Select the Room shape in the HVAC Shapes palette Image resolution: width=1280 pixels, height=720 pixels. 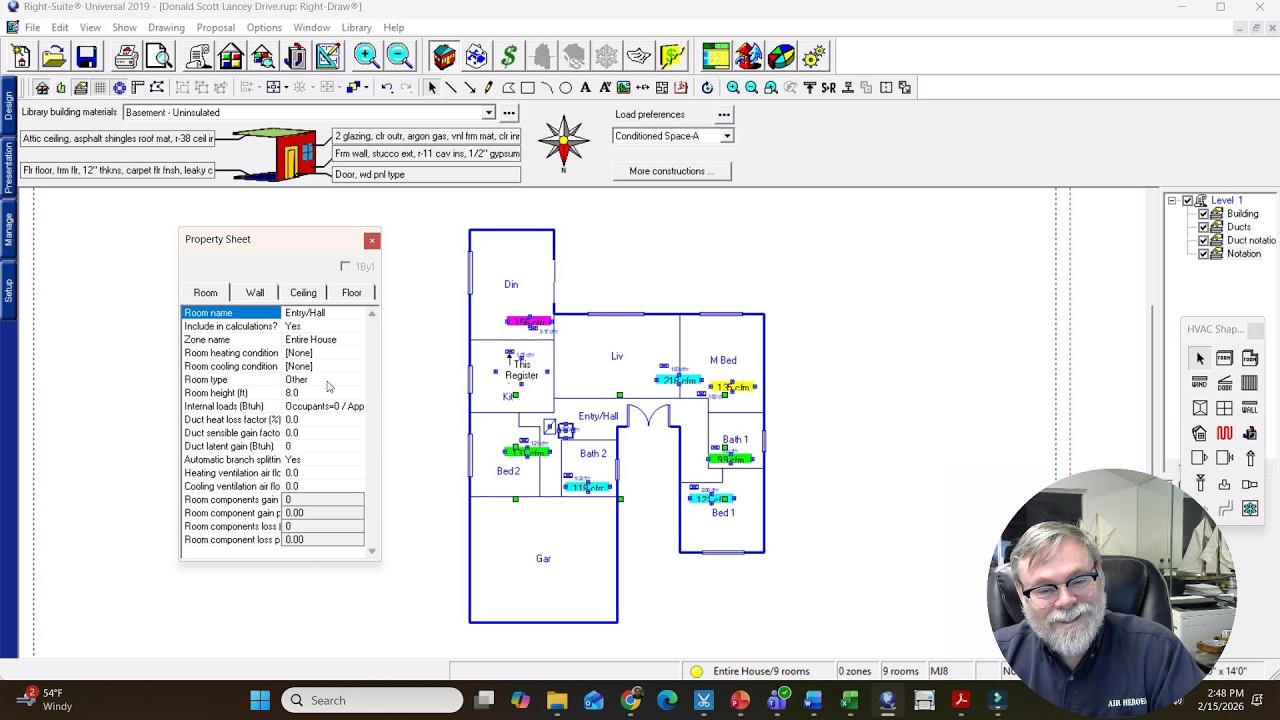(x=1224, y=358)
